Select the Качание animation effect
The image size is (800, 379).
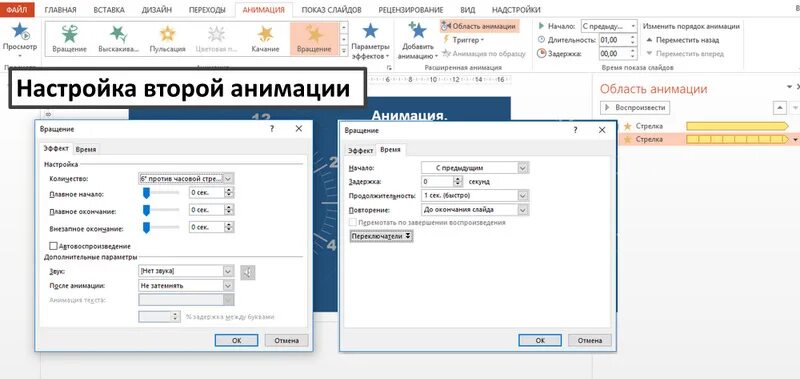pyautogui.click(x=265, y=39)
